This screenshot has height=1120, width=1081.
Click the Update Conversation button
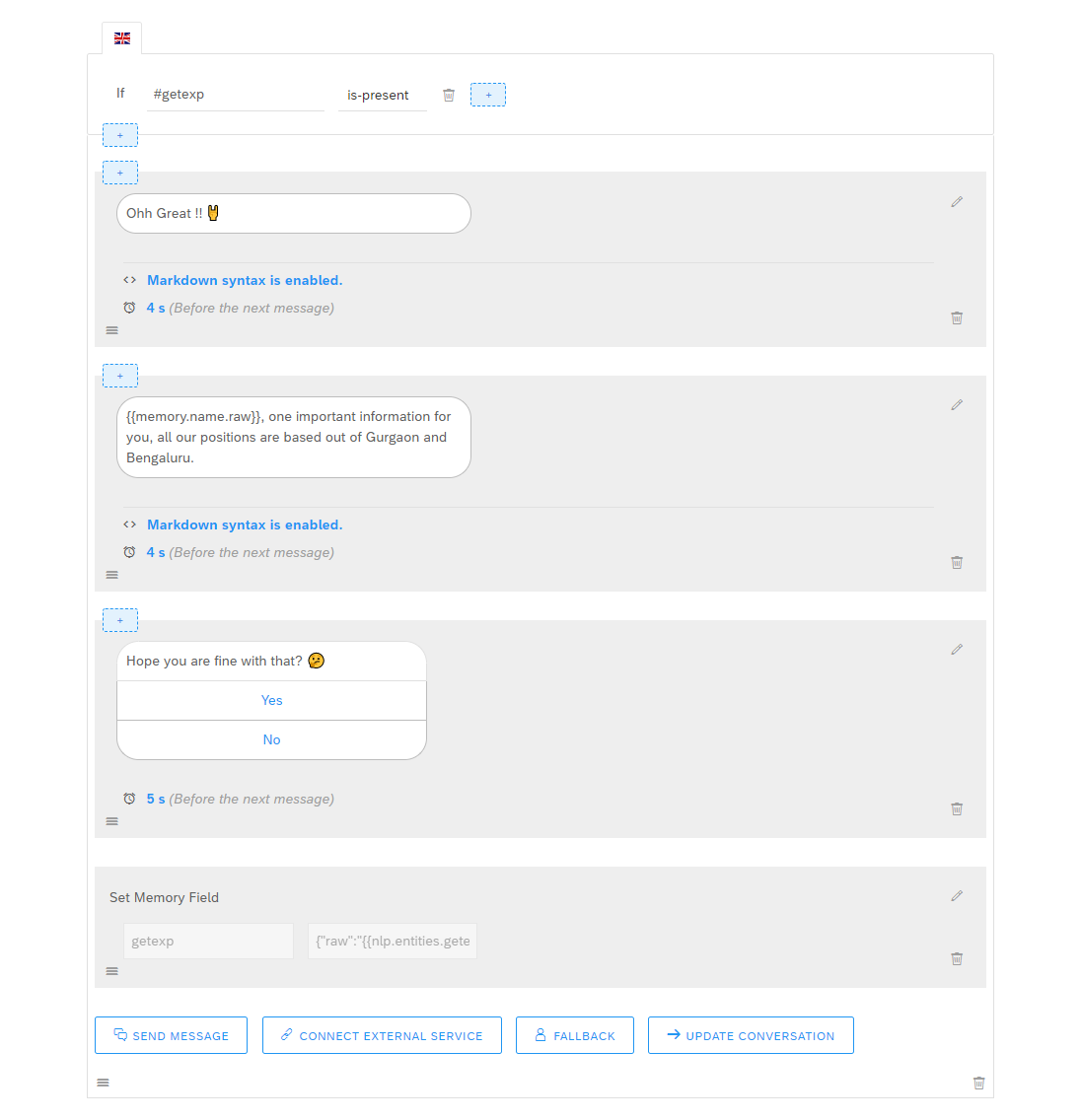tap(751, 1036)
